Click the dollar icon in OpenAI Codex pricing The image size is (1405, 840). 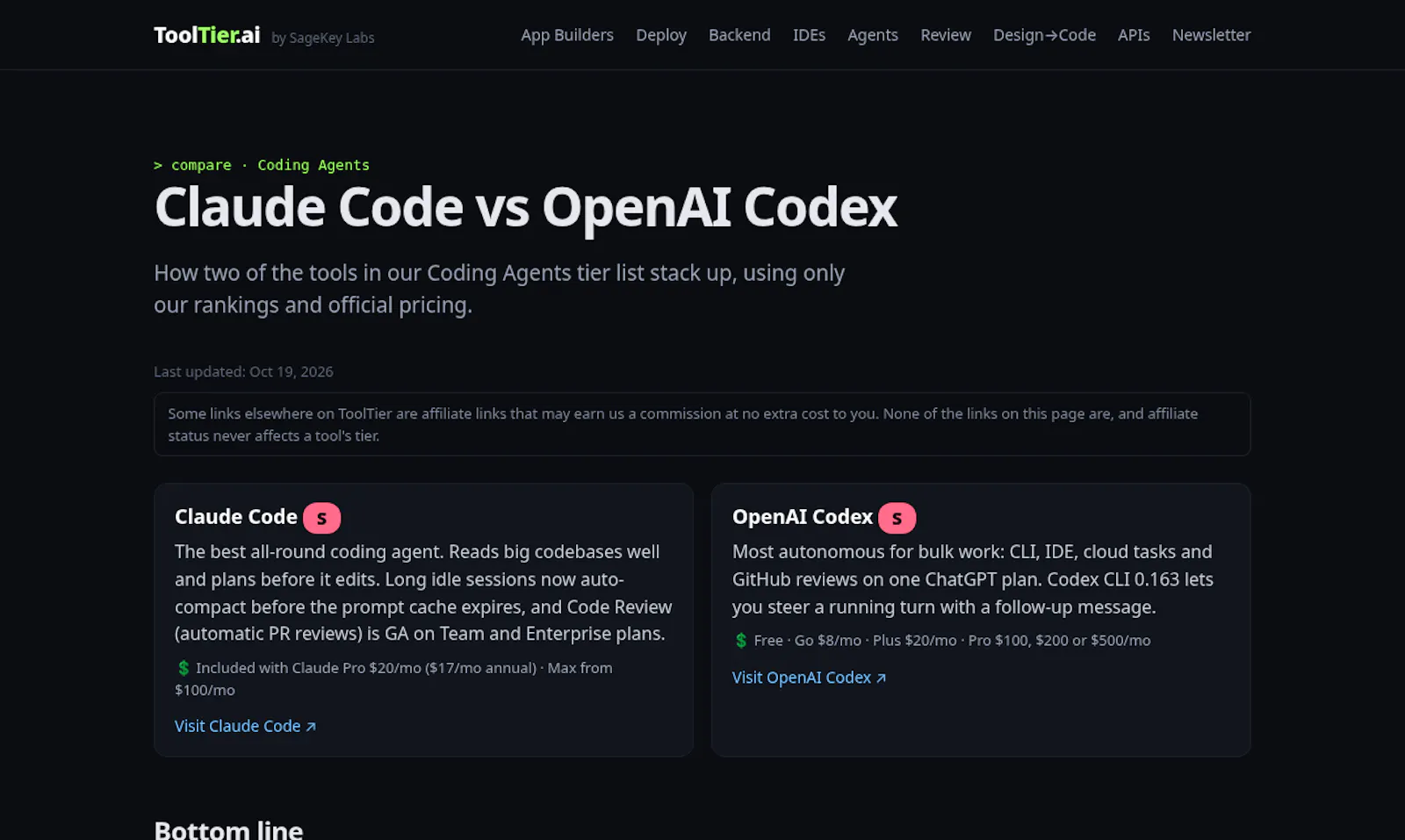740,641
